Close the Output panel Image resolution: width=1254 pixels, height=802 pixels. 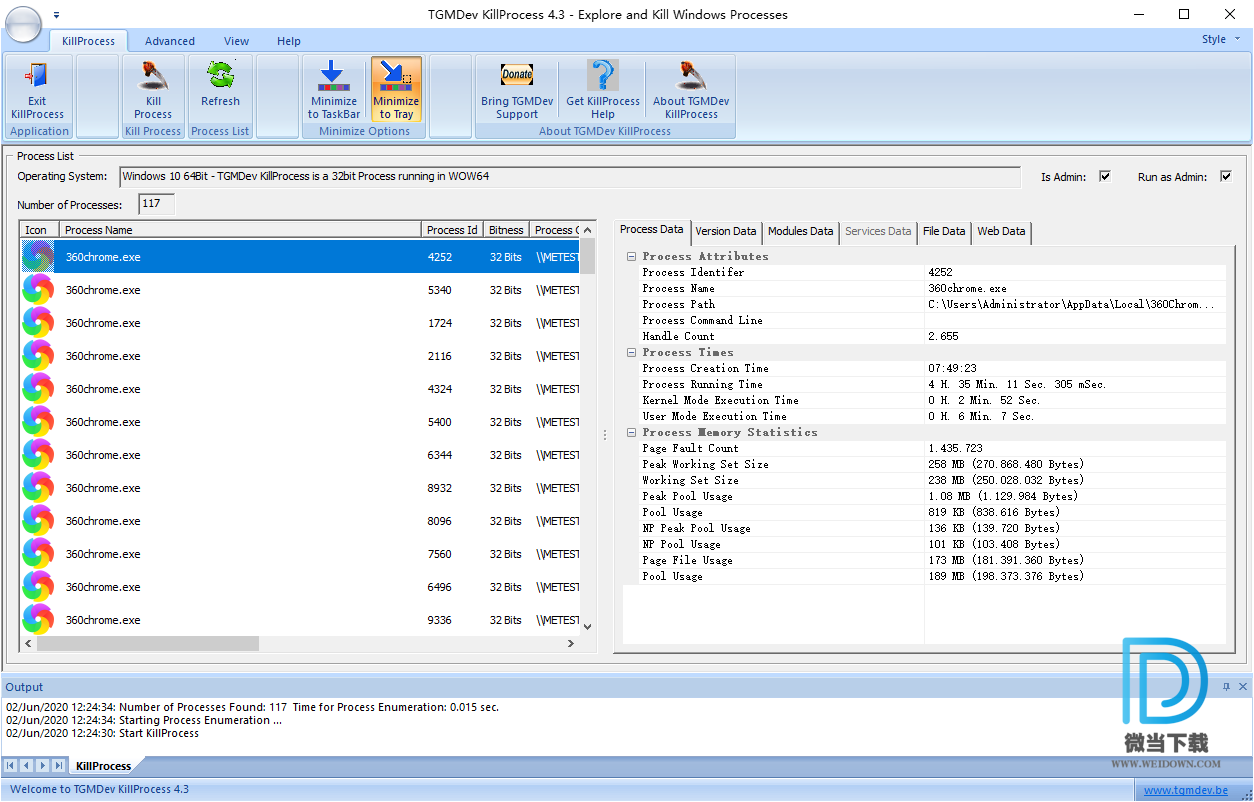(1243, 687)
